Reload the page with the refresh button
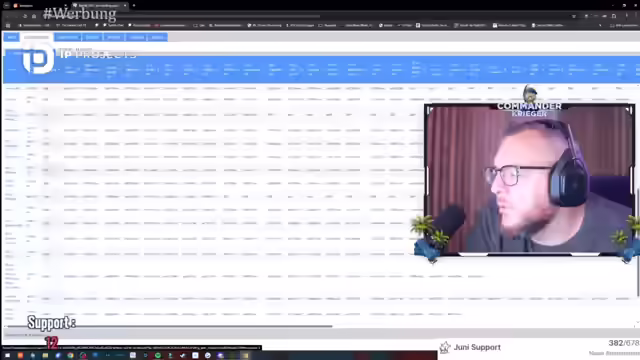640x360 pixels. (x=25, y=16)
